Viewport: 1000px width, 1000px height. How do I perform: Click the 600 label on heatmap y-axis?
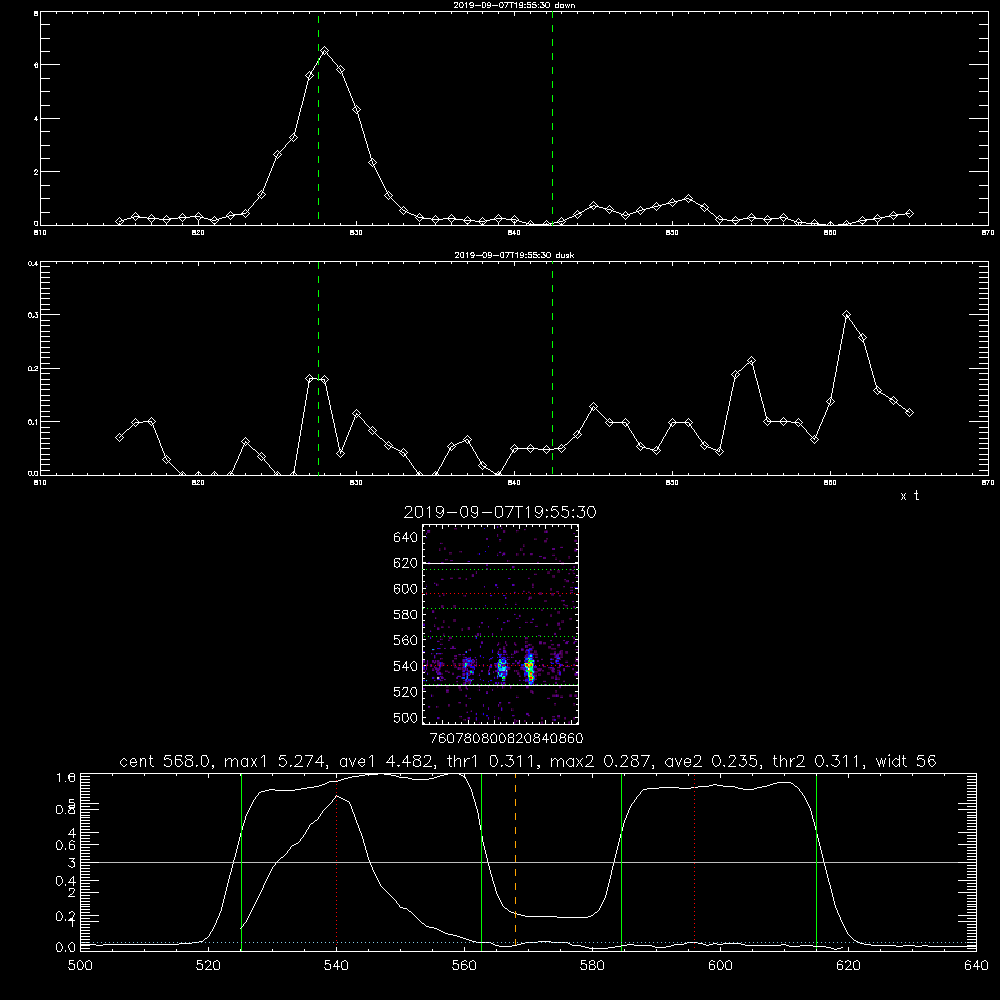coord(406,589)
